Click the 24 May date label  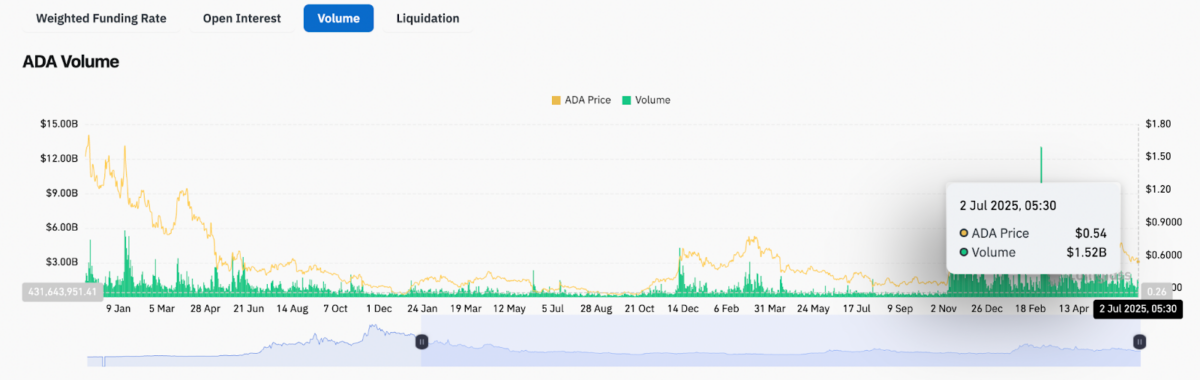tap(813, 309)
